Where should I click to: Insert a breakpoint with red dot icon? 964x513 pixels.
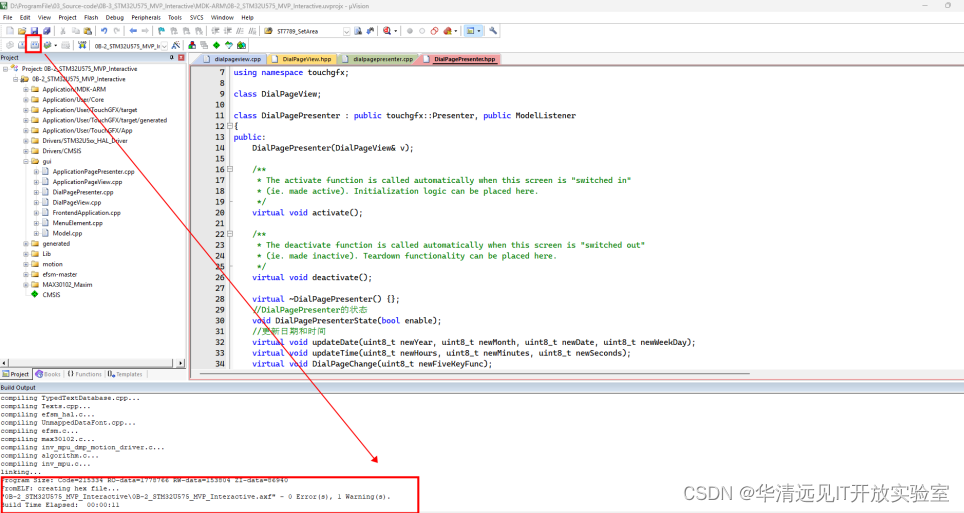(409, 31)
